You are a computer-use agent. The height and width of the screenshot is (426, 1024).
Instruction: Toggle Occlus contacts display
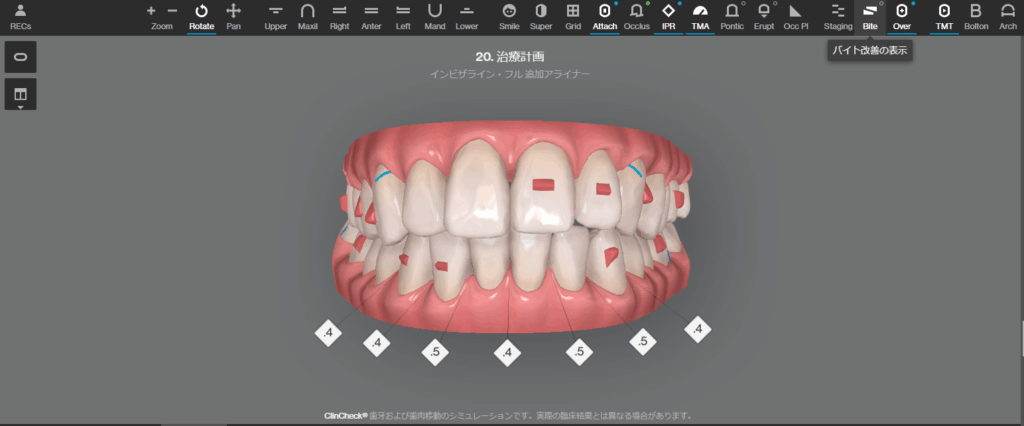[637, 17]
